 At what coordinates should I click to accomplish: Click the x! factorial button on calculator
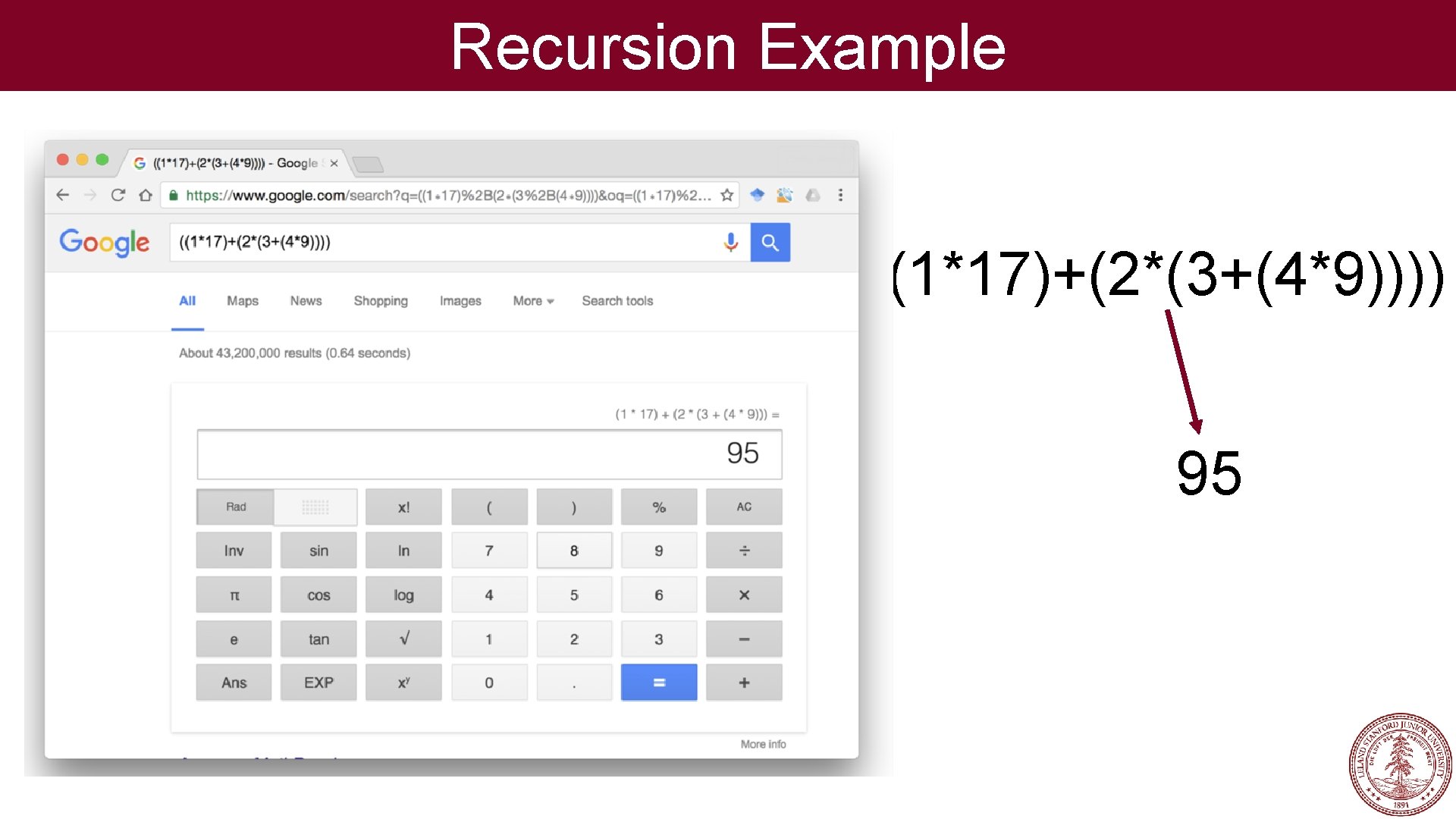[x=403, y=507]
